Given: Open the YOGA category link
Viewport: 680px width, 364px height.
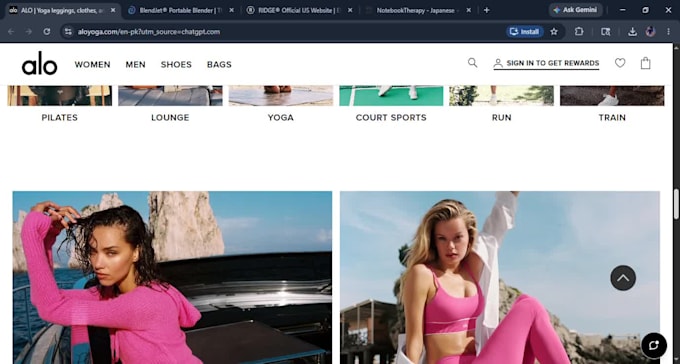Looking at the screenshot, I should click(281, 118).
